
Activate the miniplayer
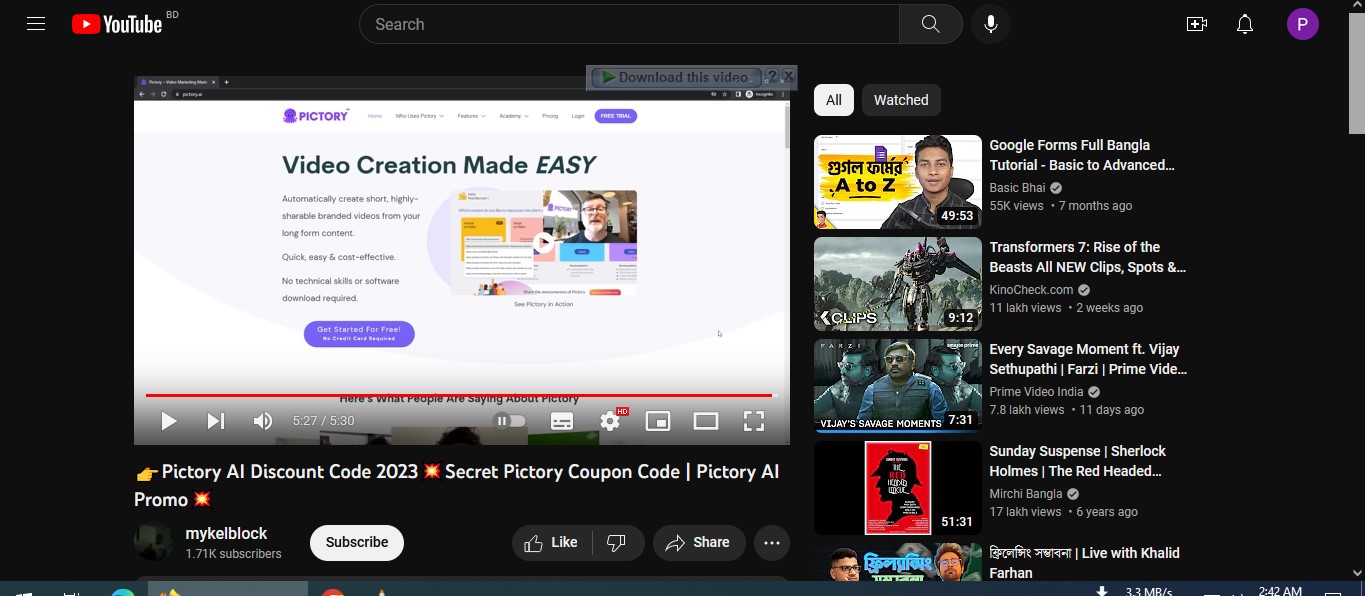tap(658, 421)
